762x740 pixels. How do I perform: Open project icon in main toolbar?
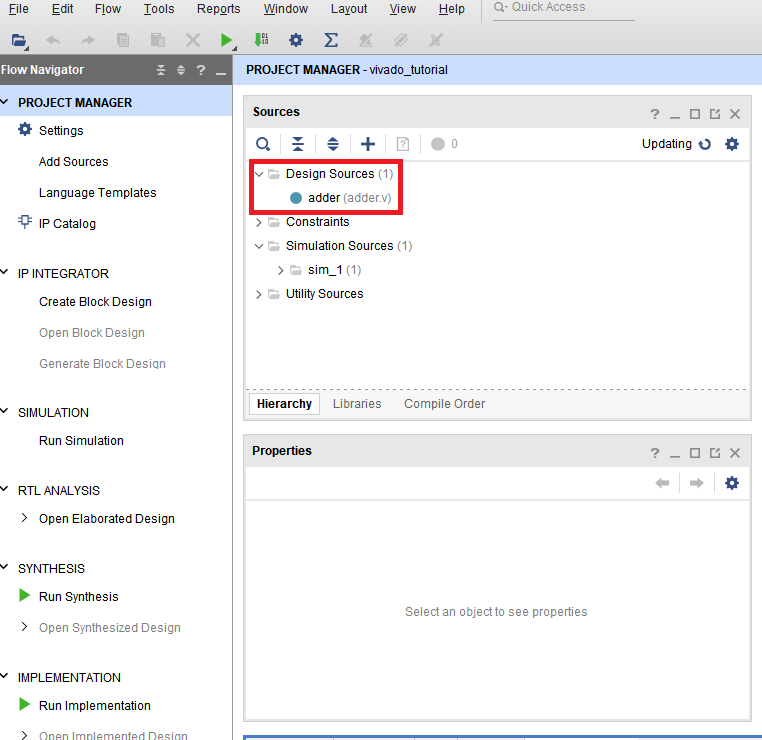18,40
